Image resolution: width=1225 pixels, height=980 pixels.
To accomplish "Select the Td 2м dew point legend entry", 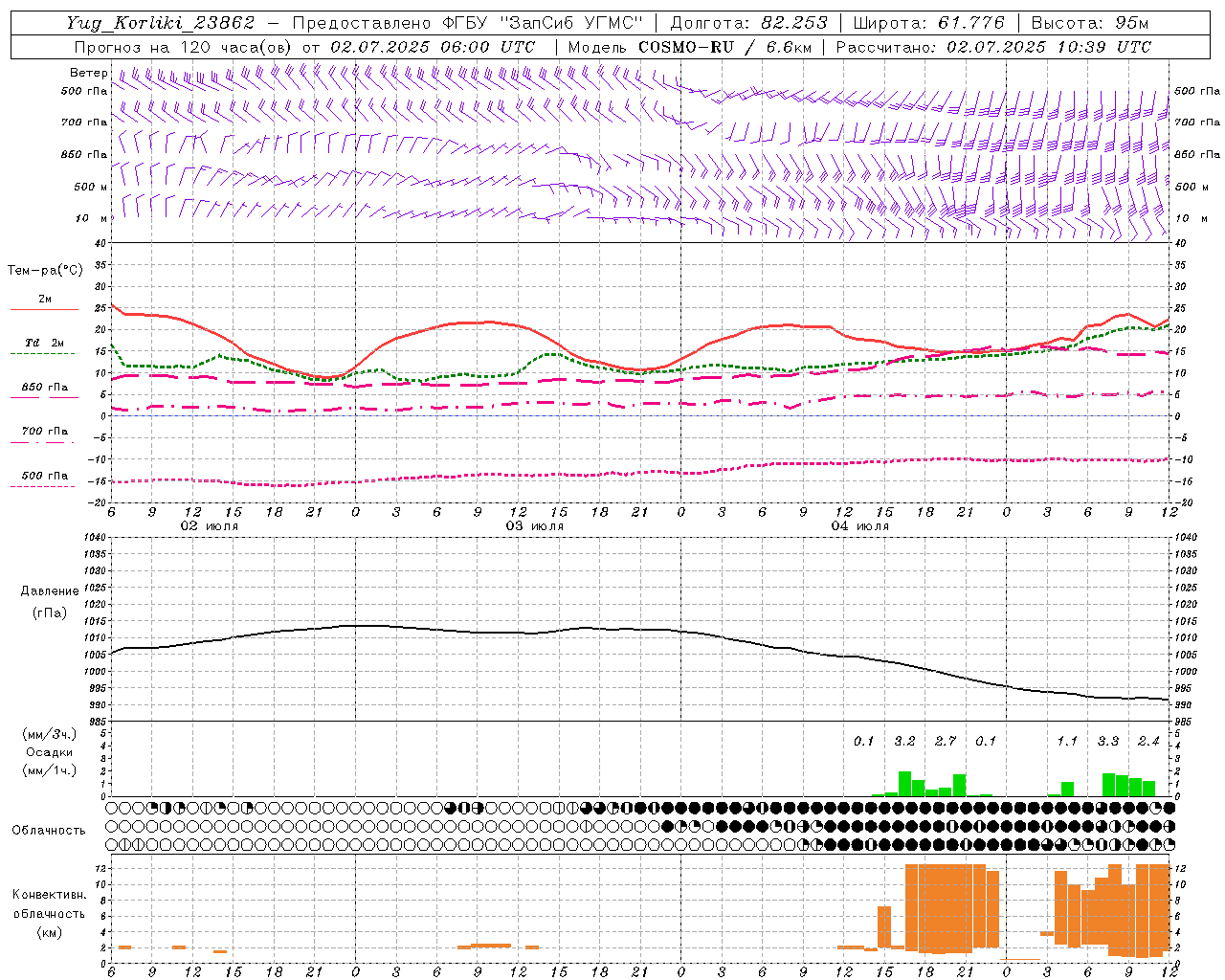I will pos(45,343).
